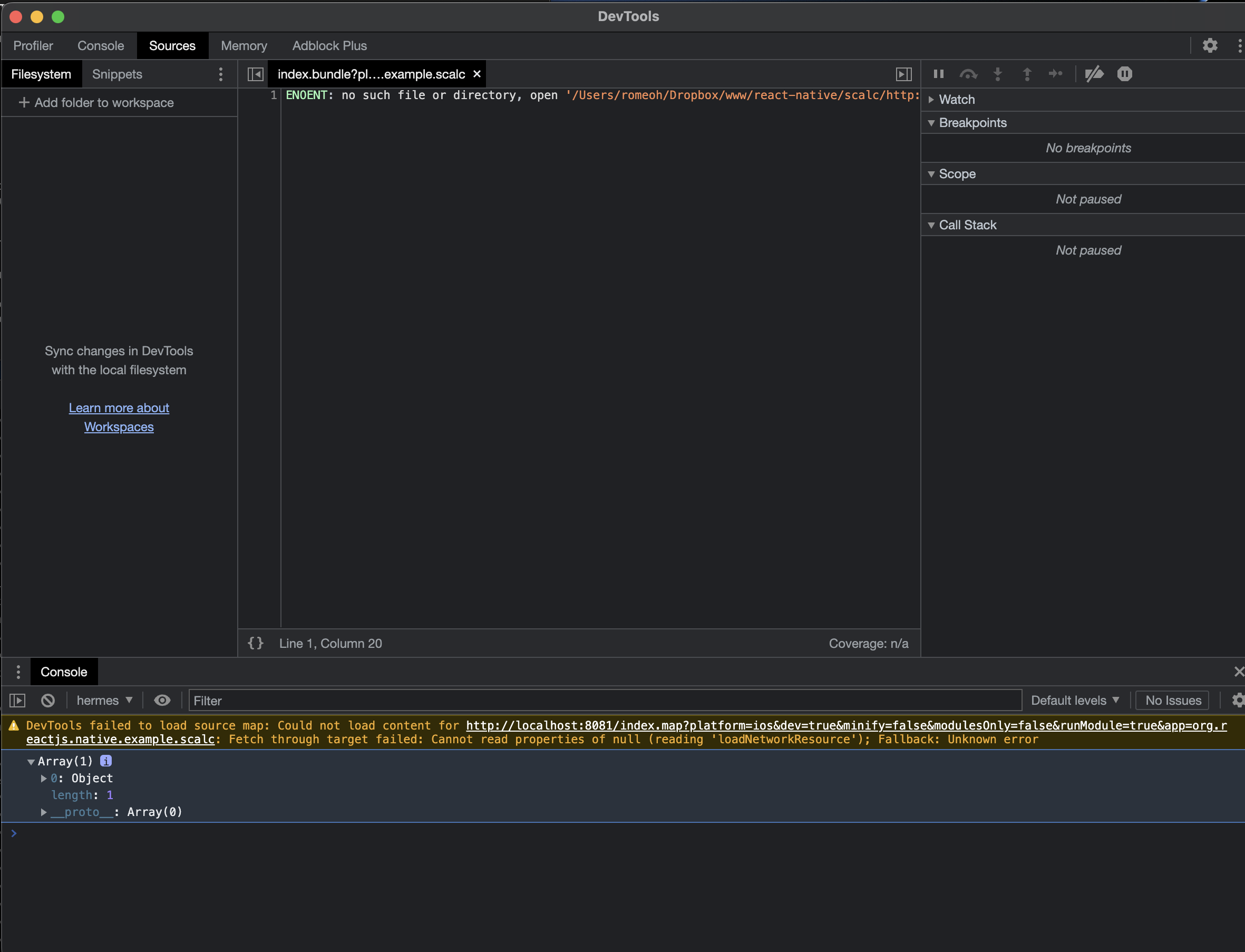Expand the Watch section

[x=957, y=99]
